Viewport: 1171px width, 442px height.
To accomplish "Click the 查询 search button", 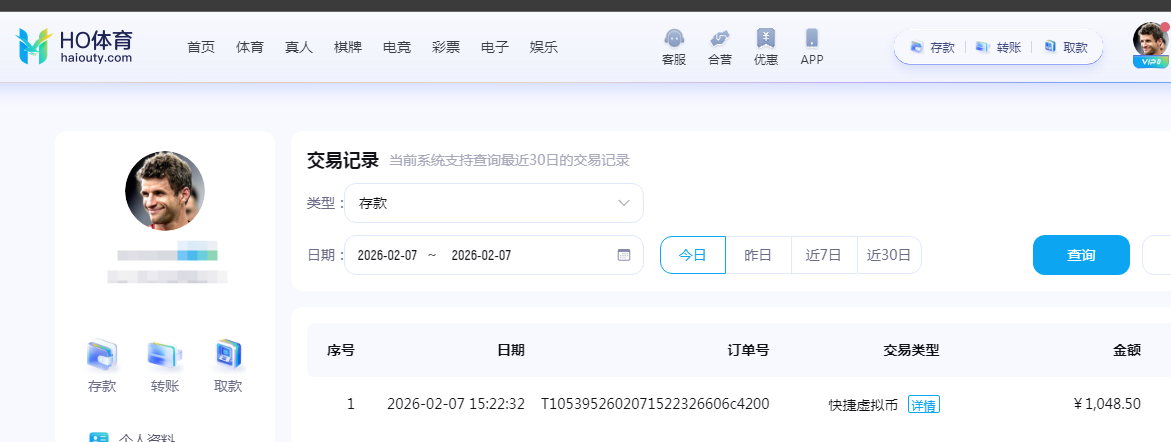I will pyautogui.click(x=1081, y=255).
